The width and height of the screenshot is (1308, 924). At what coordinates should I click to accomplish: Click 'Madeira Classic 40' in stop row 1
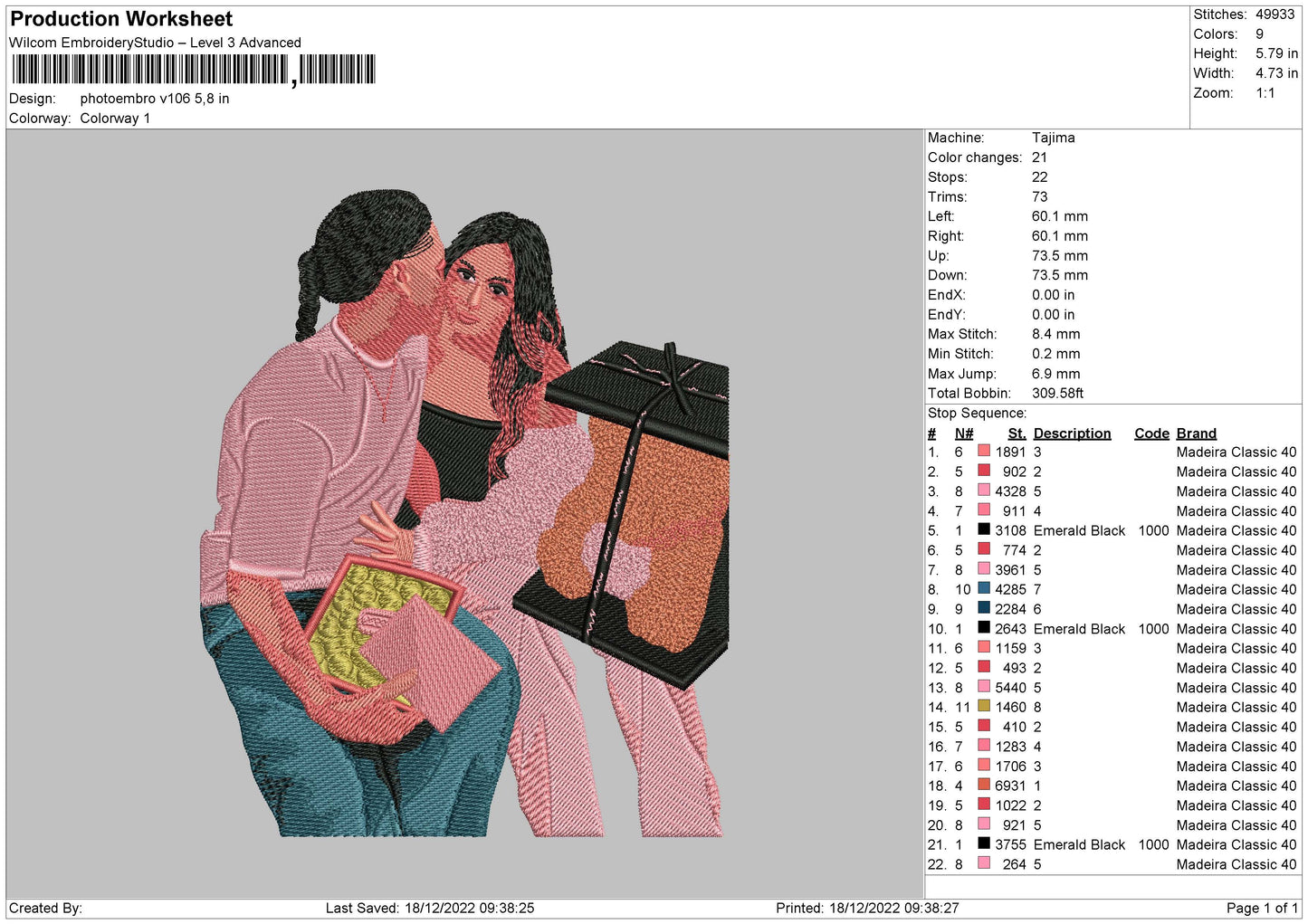(x=1236, y=452)
